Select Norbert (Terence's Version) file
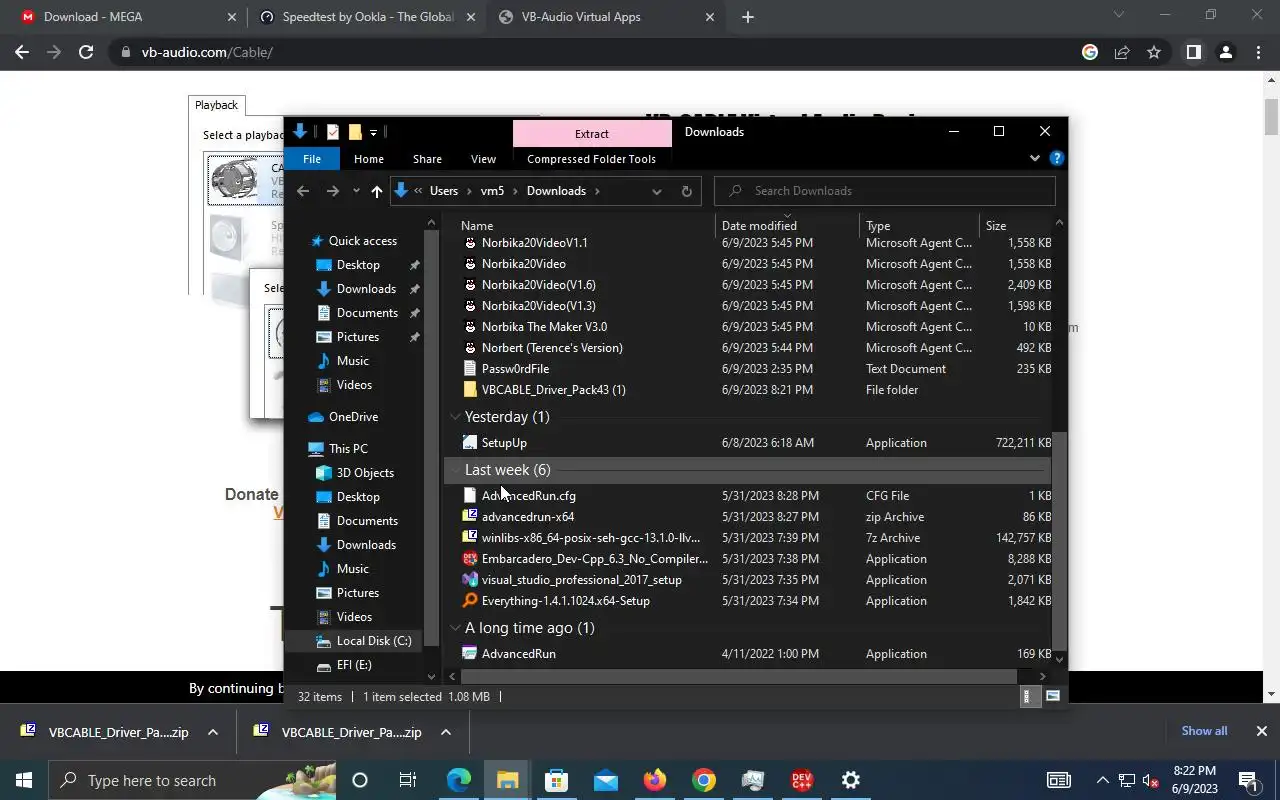Viewport: 1280px width, 800px height. (552, 348)
